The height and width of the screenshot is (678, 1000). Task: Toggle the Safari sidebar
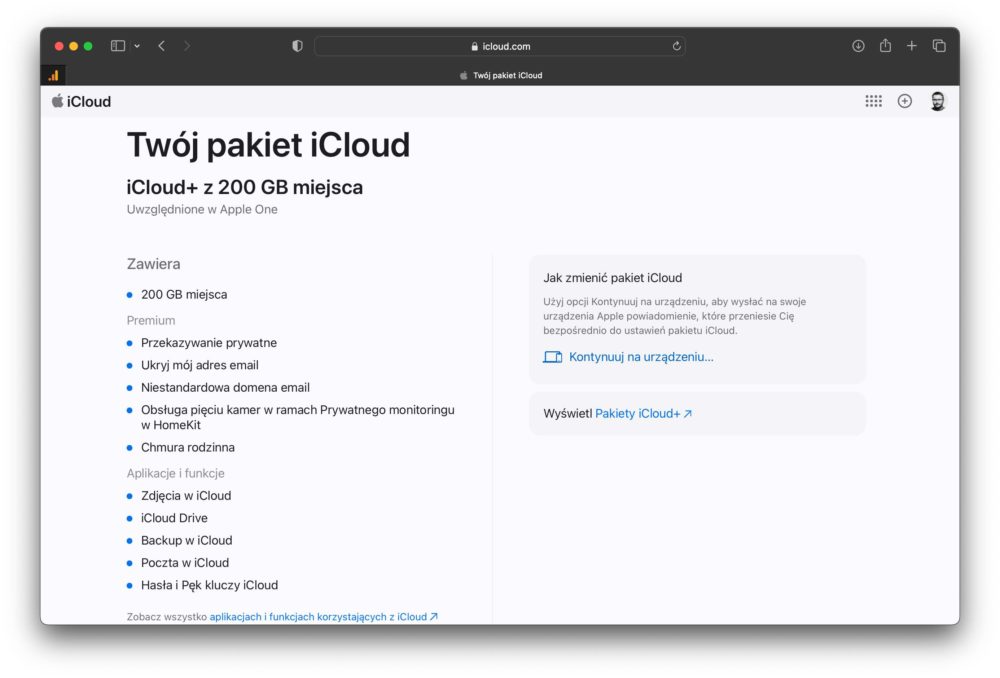coord(118,46)
